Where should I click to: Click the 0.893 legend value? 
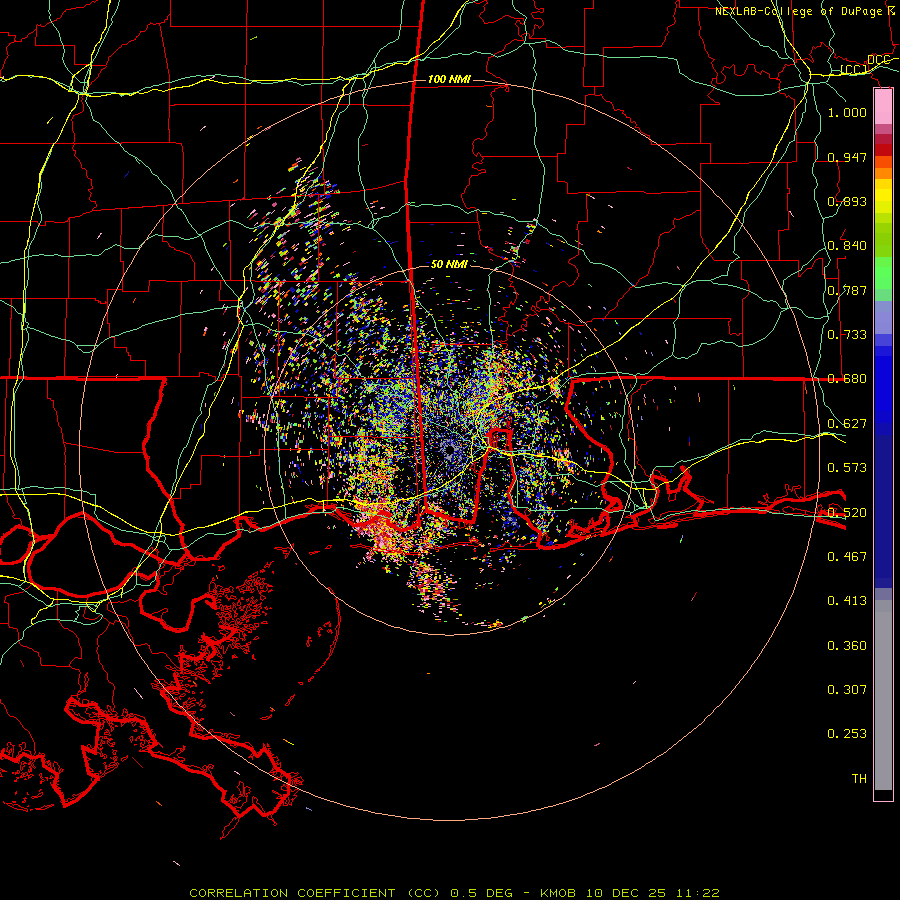(x=847, y=201)
